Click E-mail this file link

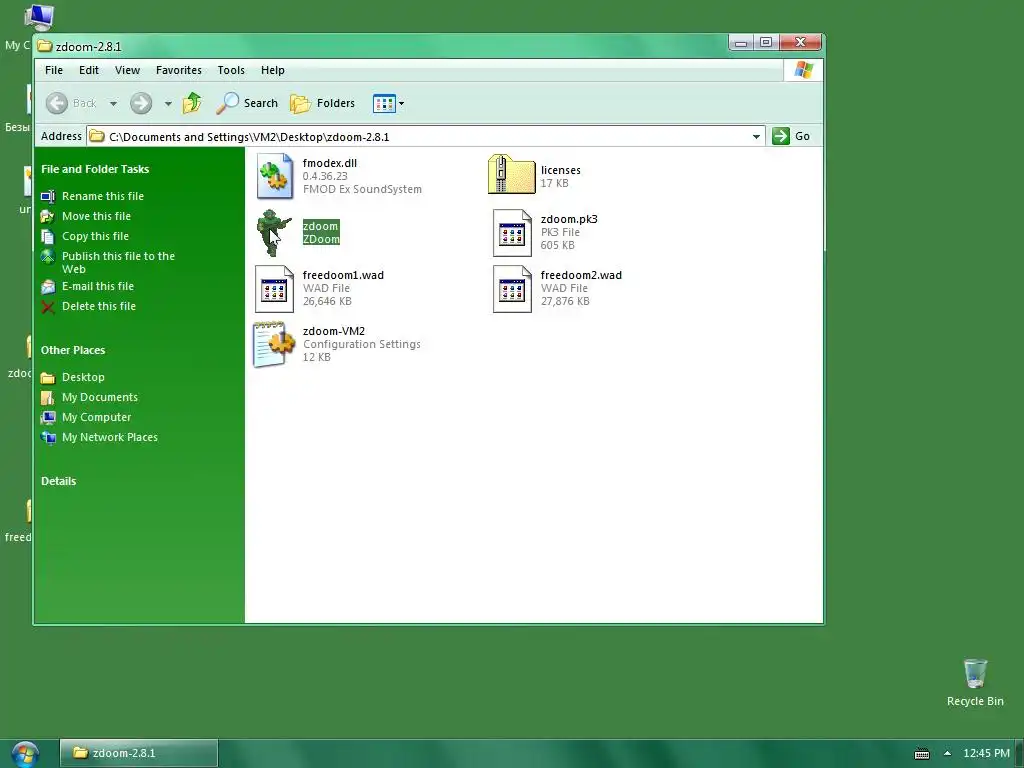coord(97,286)
